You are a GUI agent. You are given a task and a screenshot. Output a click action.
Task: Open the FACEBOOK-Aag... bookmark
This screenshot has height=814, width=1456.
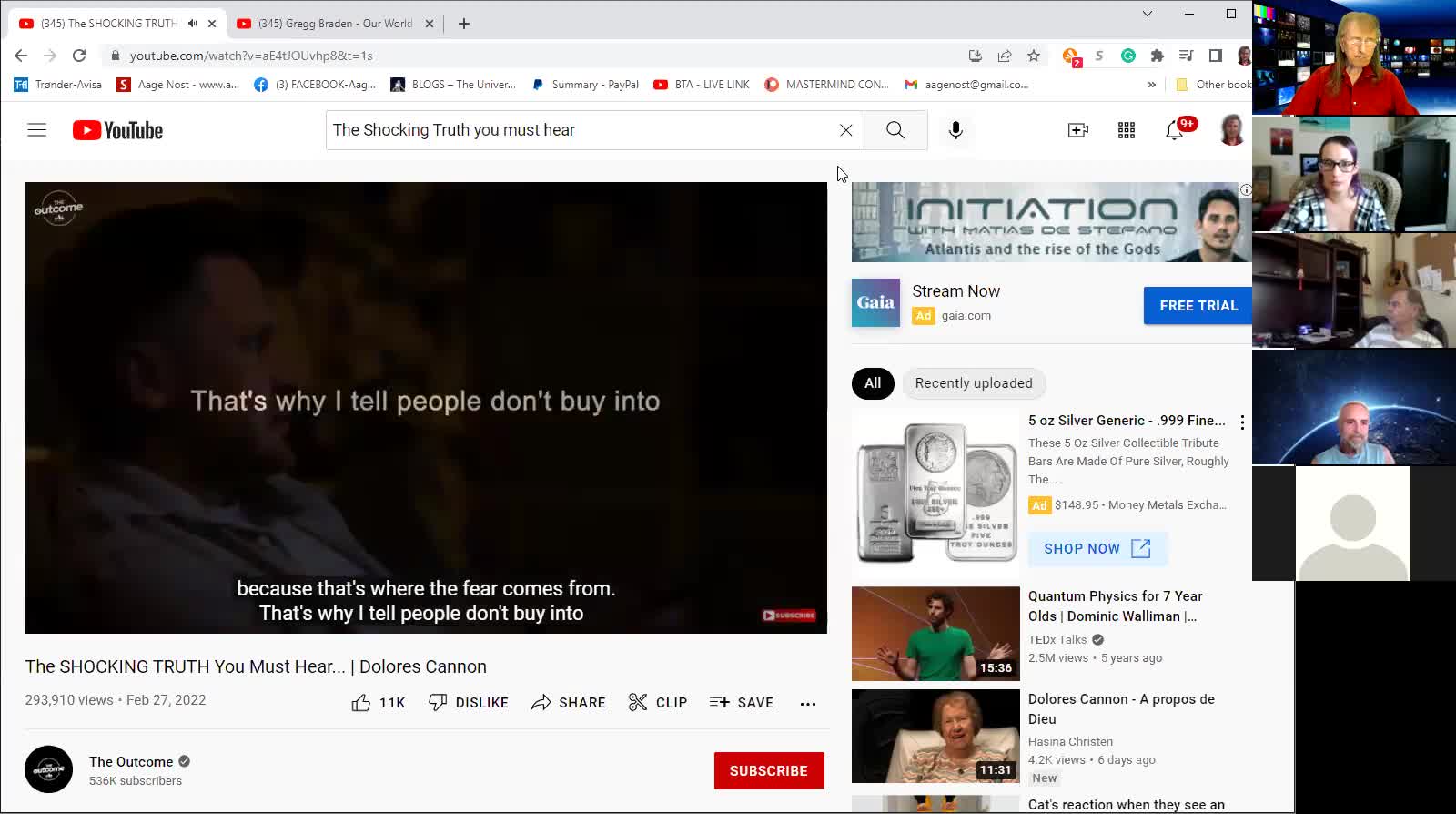[x=315, y=85]
